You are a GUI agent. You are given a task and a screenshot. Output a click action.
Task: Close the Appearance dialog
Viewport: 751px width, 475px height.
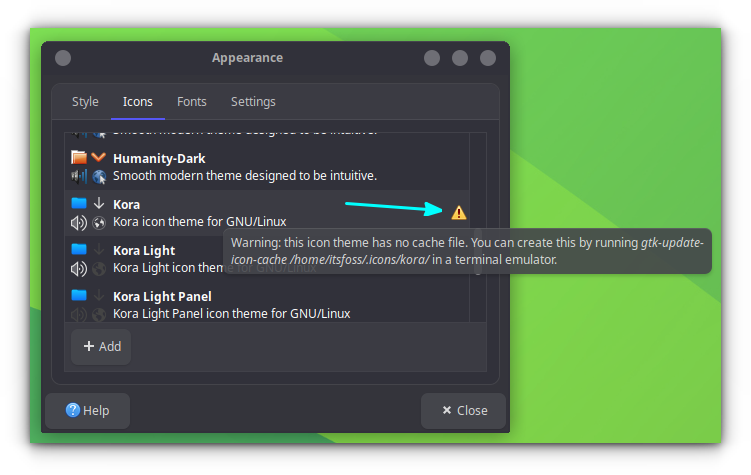[463, 410]
